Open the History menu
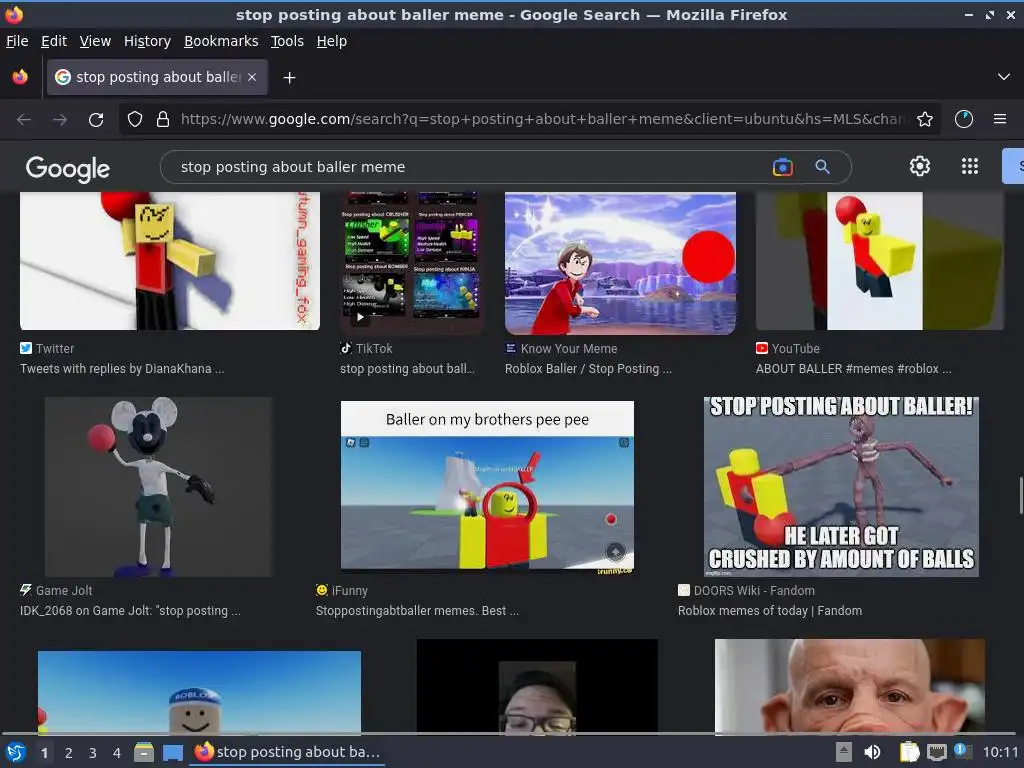1024x768 pixels. (x=147, y=41)
